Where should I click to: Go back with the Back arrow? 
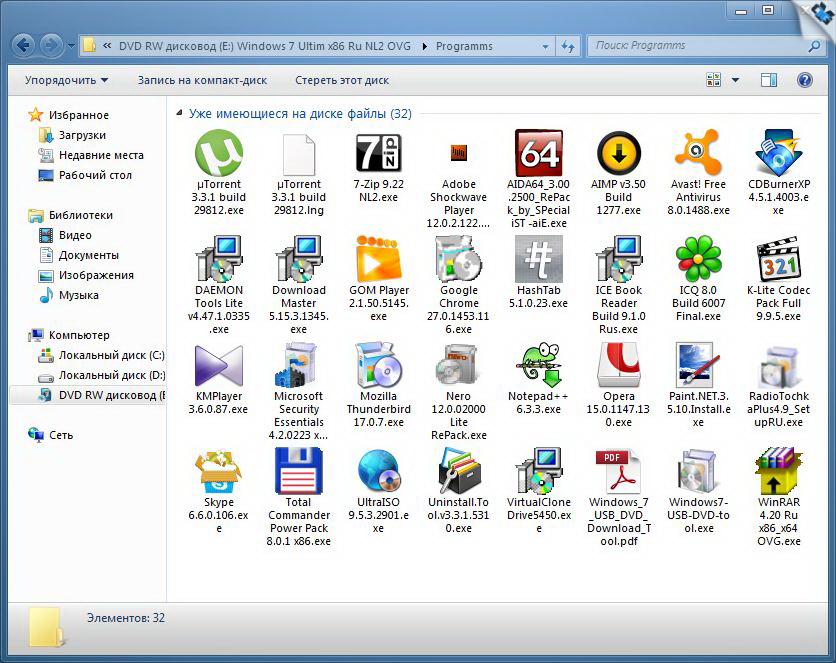tap(23, 45)
